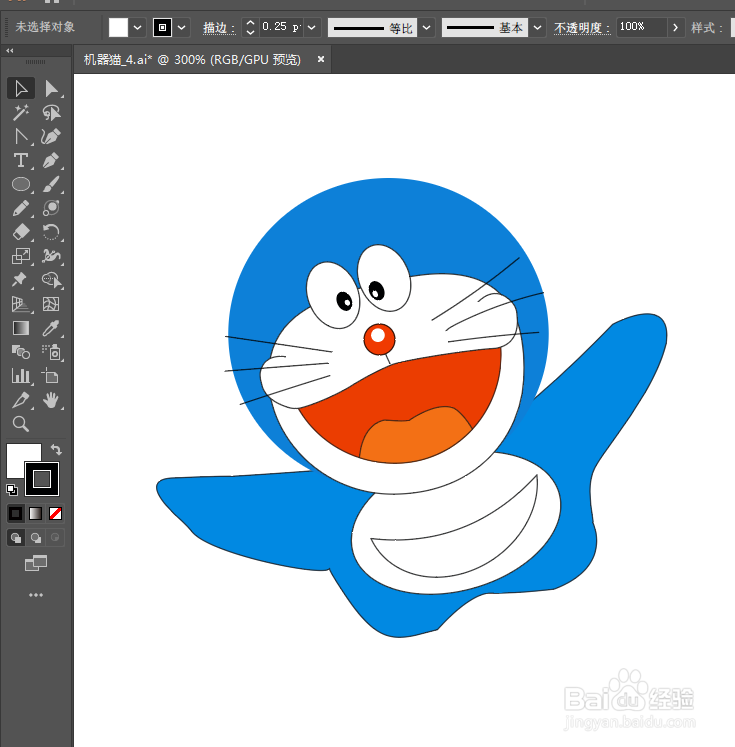The width and height of the screenshot is (735, 747).
Task: Open stroke color dropdown arrow
Action: point(181,27)
